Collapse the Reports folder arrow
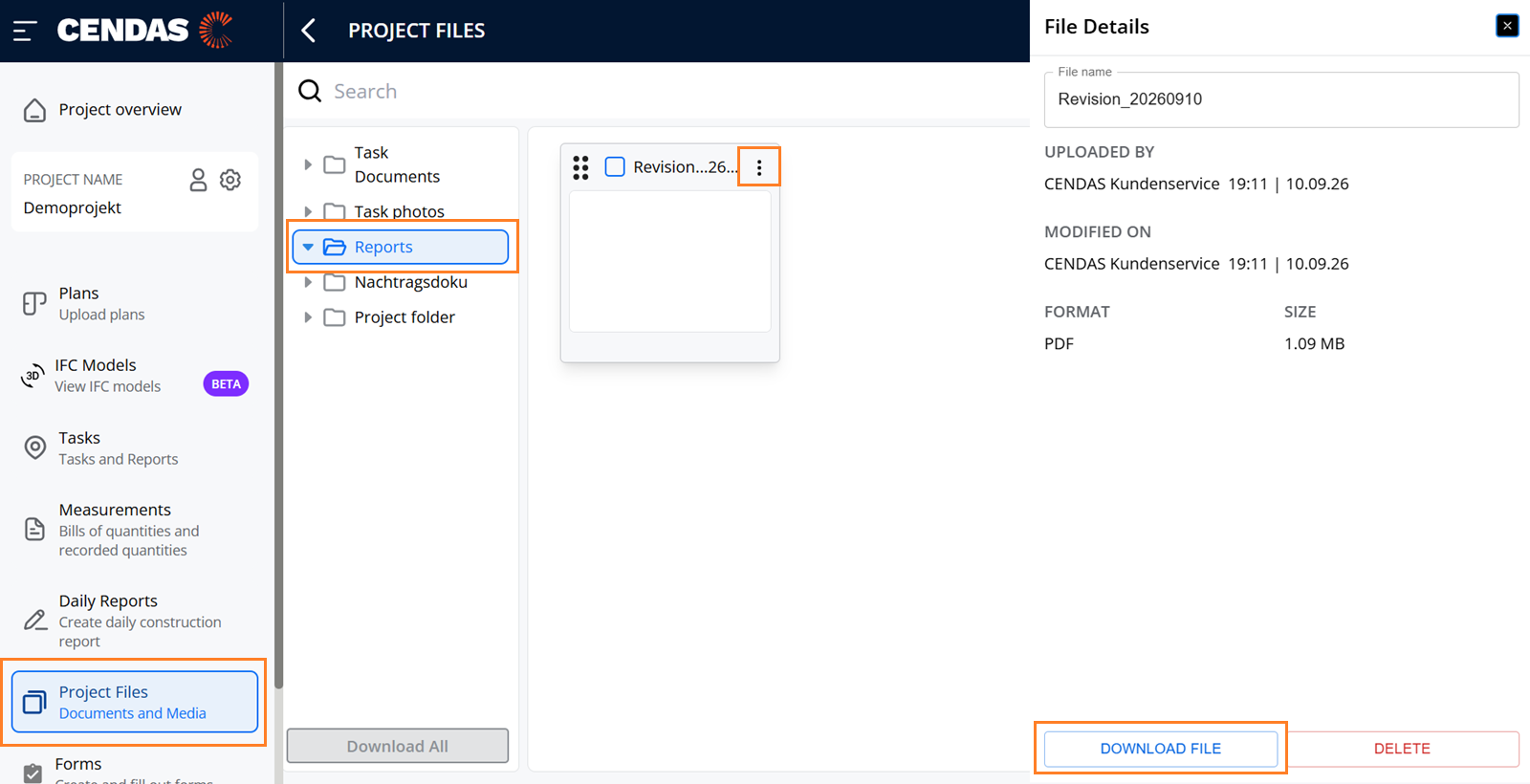The width and height of the screenshot is (1530, 784). click(308, 247)
